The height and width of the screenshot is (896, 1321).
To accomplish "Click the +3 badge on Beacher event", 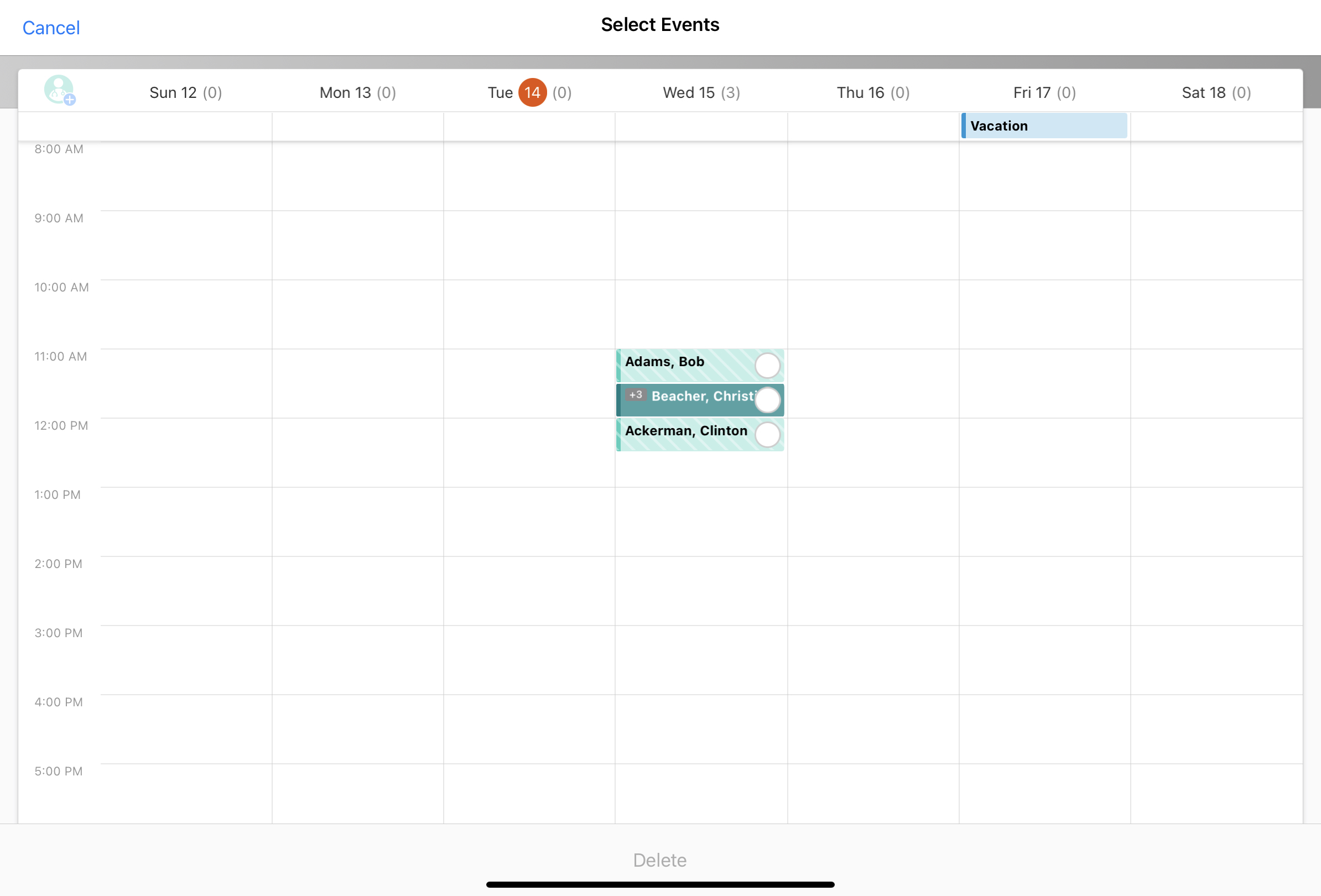I will 636,395.
